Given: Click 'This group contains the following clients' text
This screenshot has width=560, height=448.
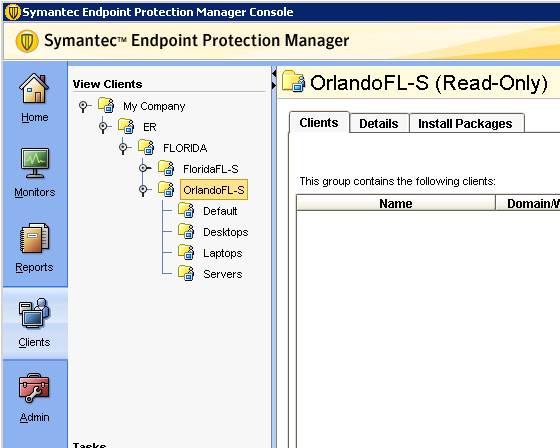Looking at the screenshot, I should tap(398, 181).
